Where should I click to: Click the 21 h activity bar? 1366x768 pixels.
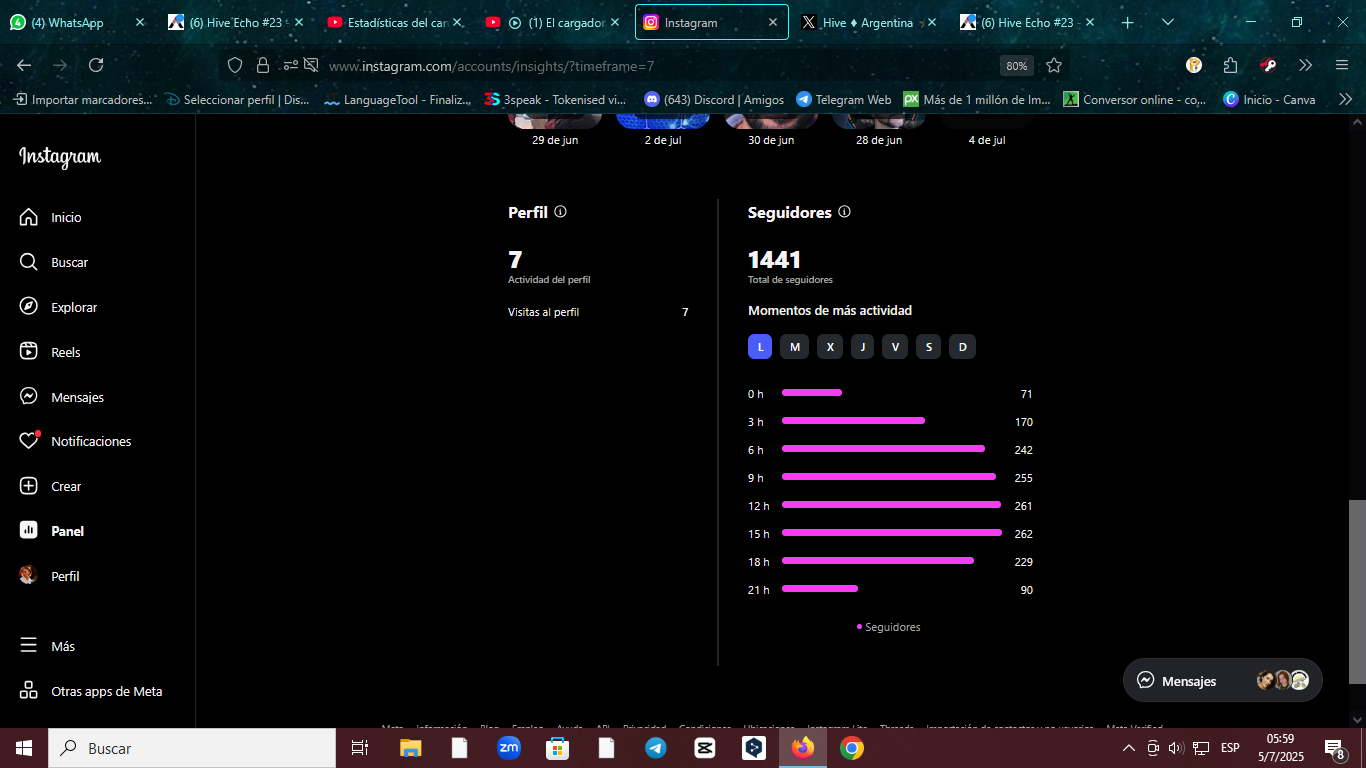click(x=820, y=589)
